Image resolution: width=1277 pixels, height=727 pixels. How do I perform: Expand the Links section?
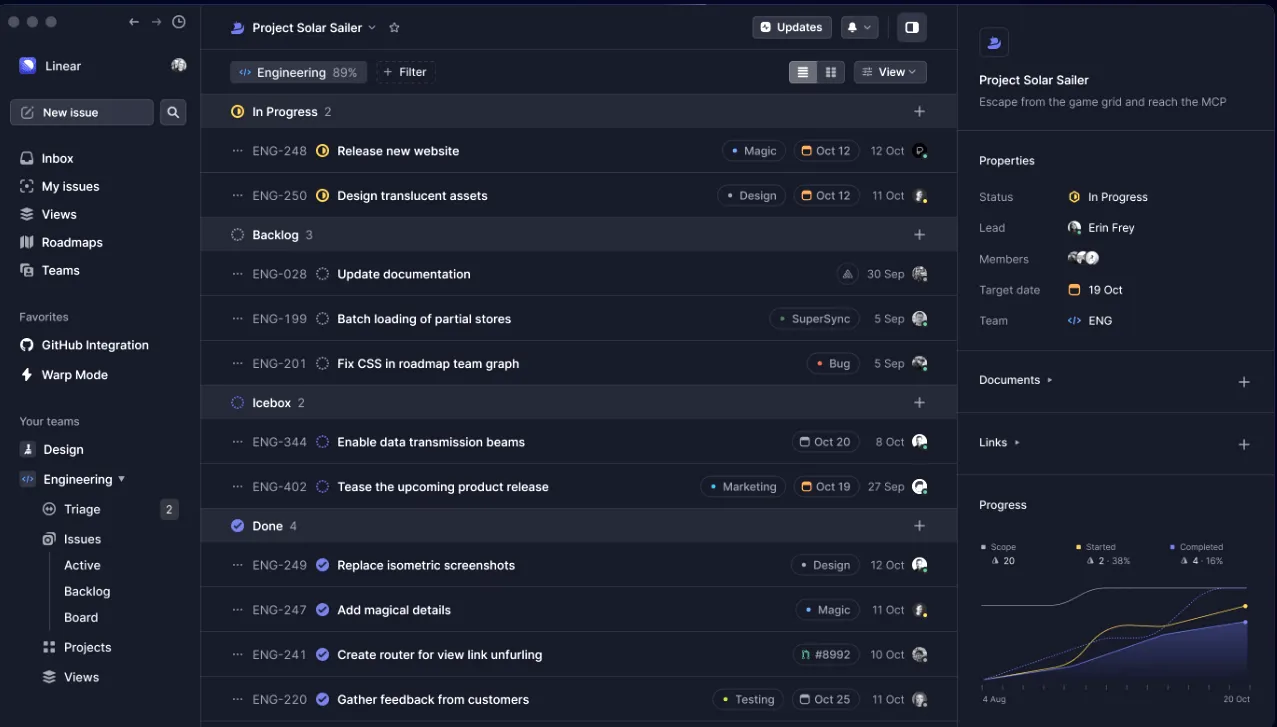coord(999,442)
